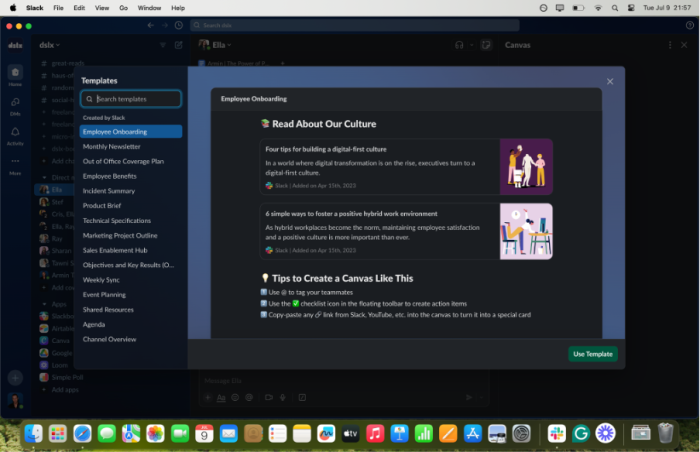The width and height of the screenshot is (700, 452).
Task: Click the Apple menu icon
Action: tap(13, 8)
